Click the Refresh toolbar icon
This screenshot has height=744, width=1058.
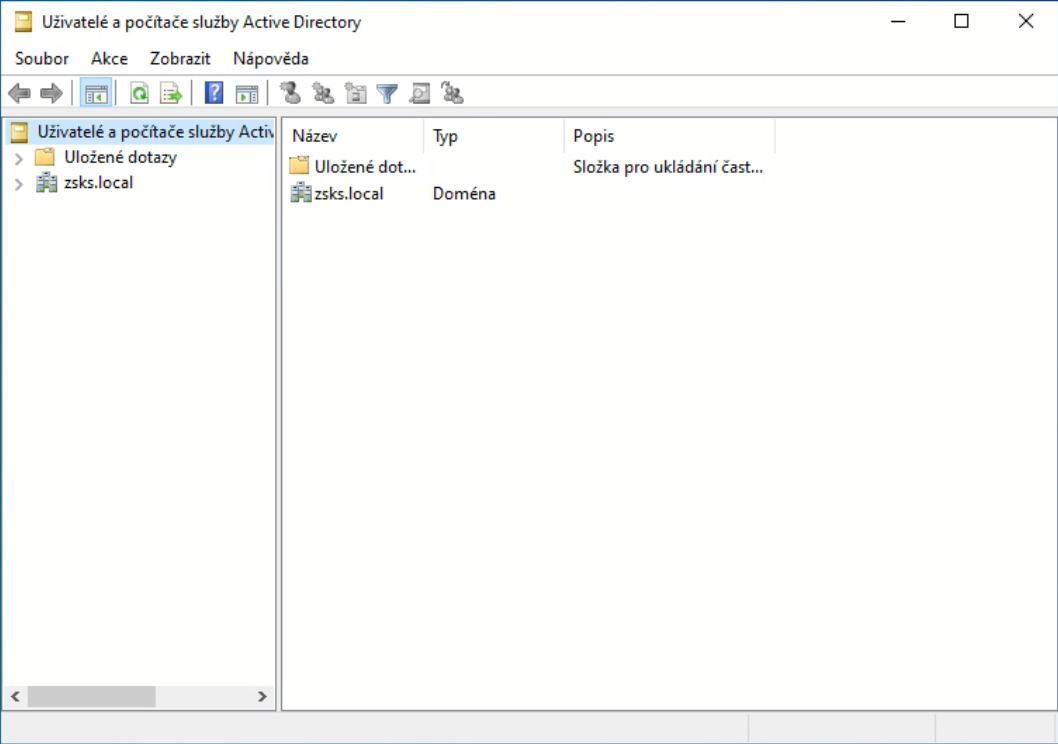point(139,93)
